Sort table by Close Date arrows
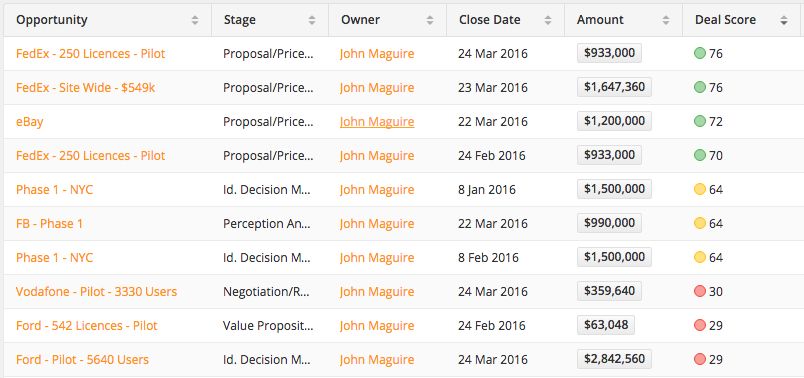The width and height of the screenshot is (804, 378). (548, 21)
